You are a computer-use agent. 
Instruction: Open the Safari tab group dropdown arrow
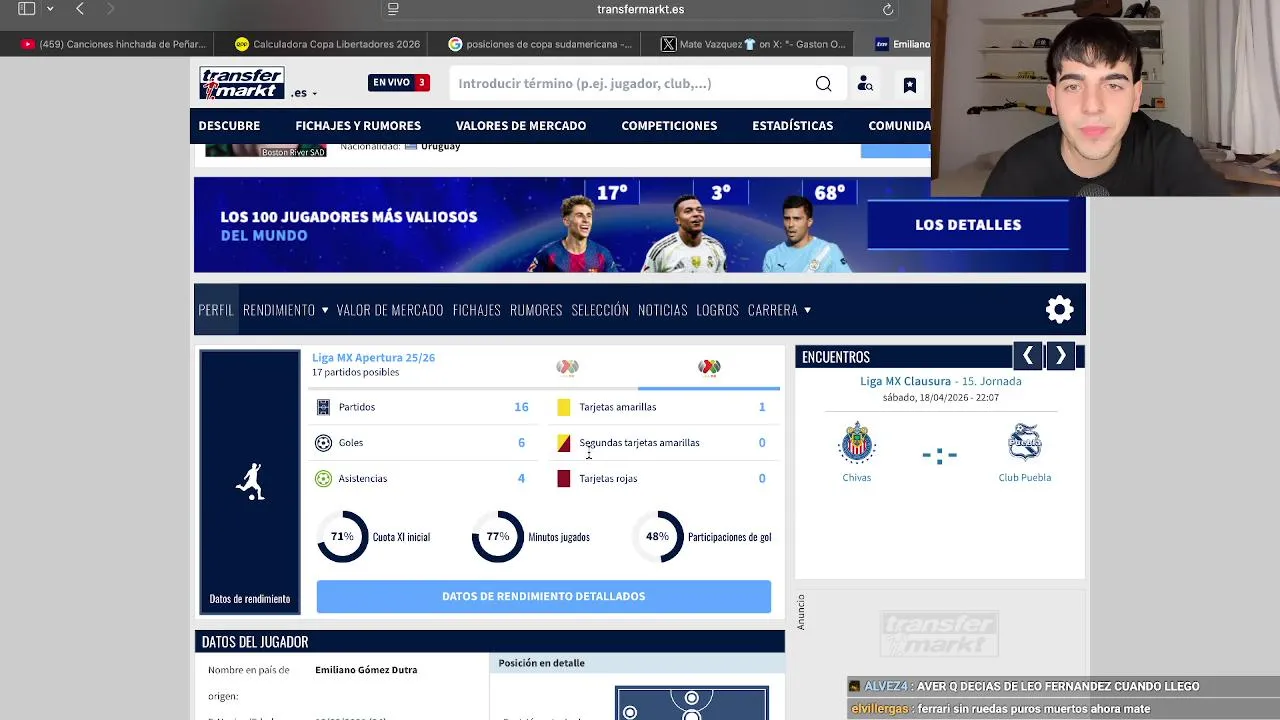tap(50, 9)
